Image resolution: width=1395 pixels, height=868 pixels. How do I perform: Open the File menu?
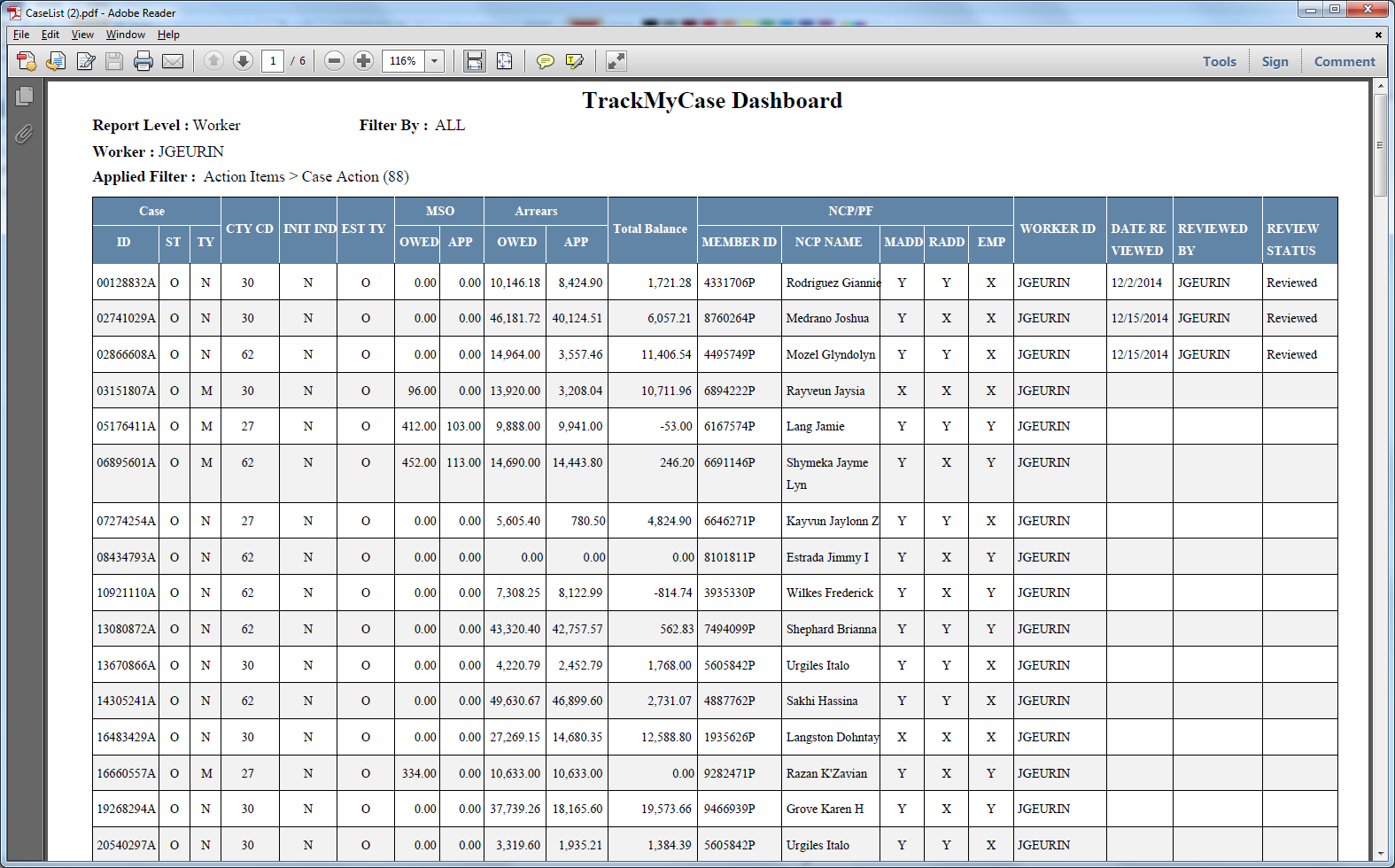21,35
